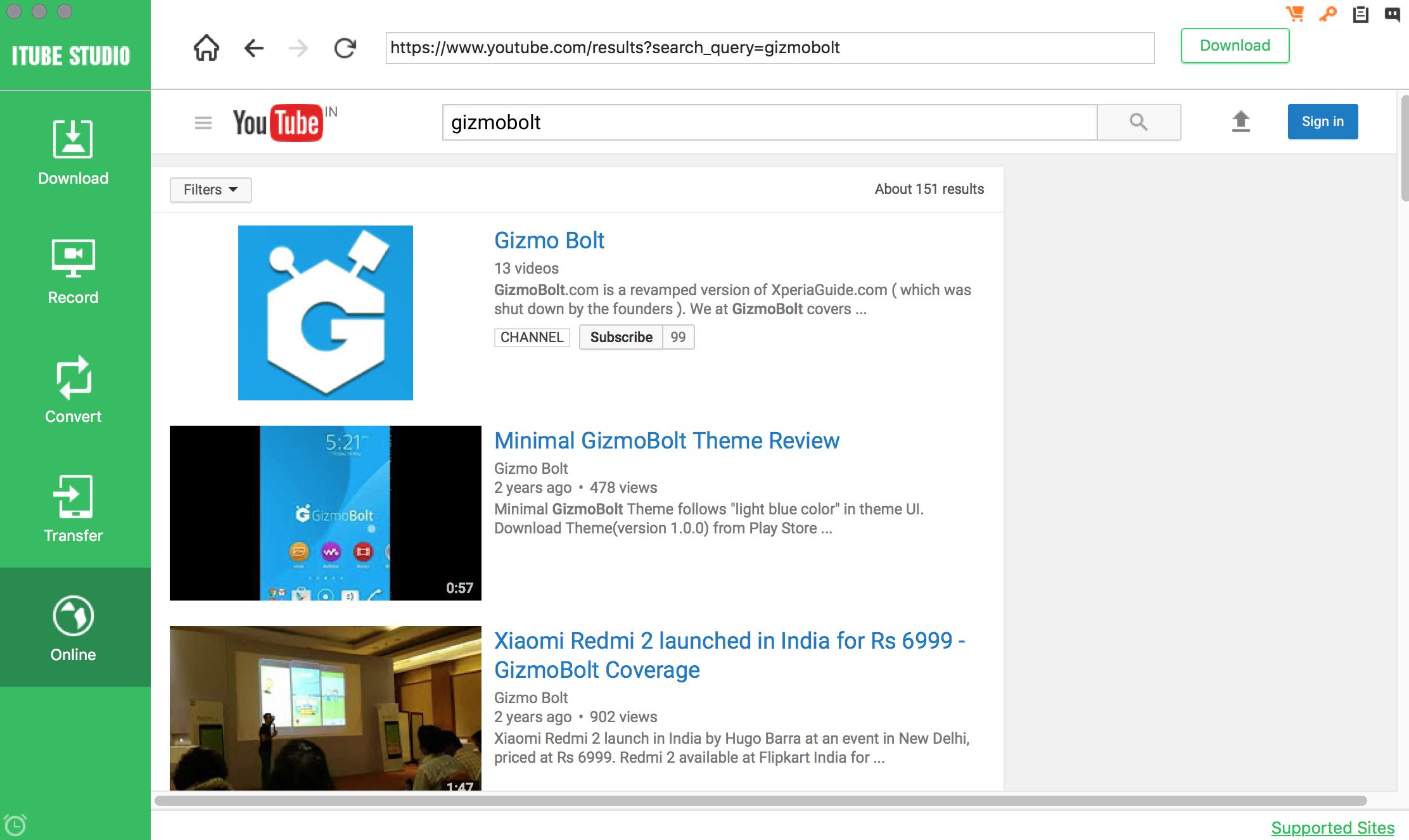This screenshot has height=840, width=1409.
Task: Click the URL address bar
Action: [770, 48]
